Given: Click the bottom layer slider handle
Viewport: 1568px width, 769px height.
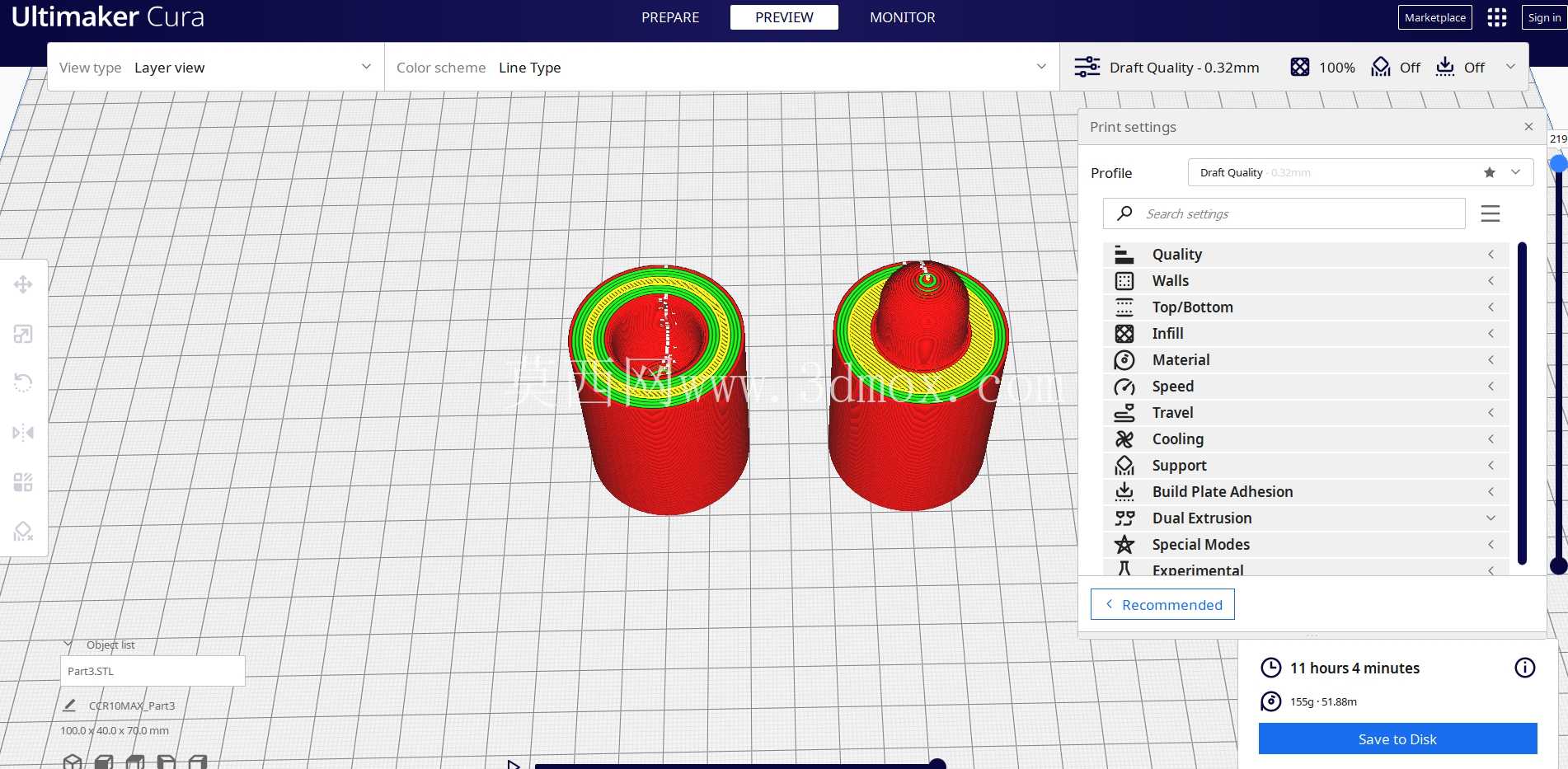Looking at the screenshot, I should click(1559, 565).
